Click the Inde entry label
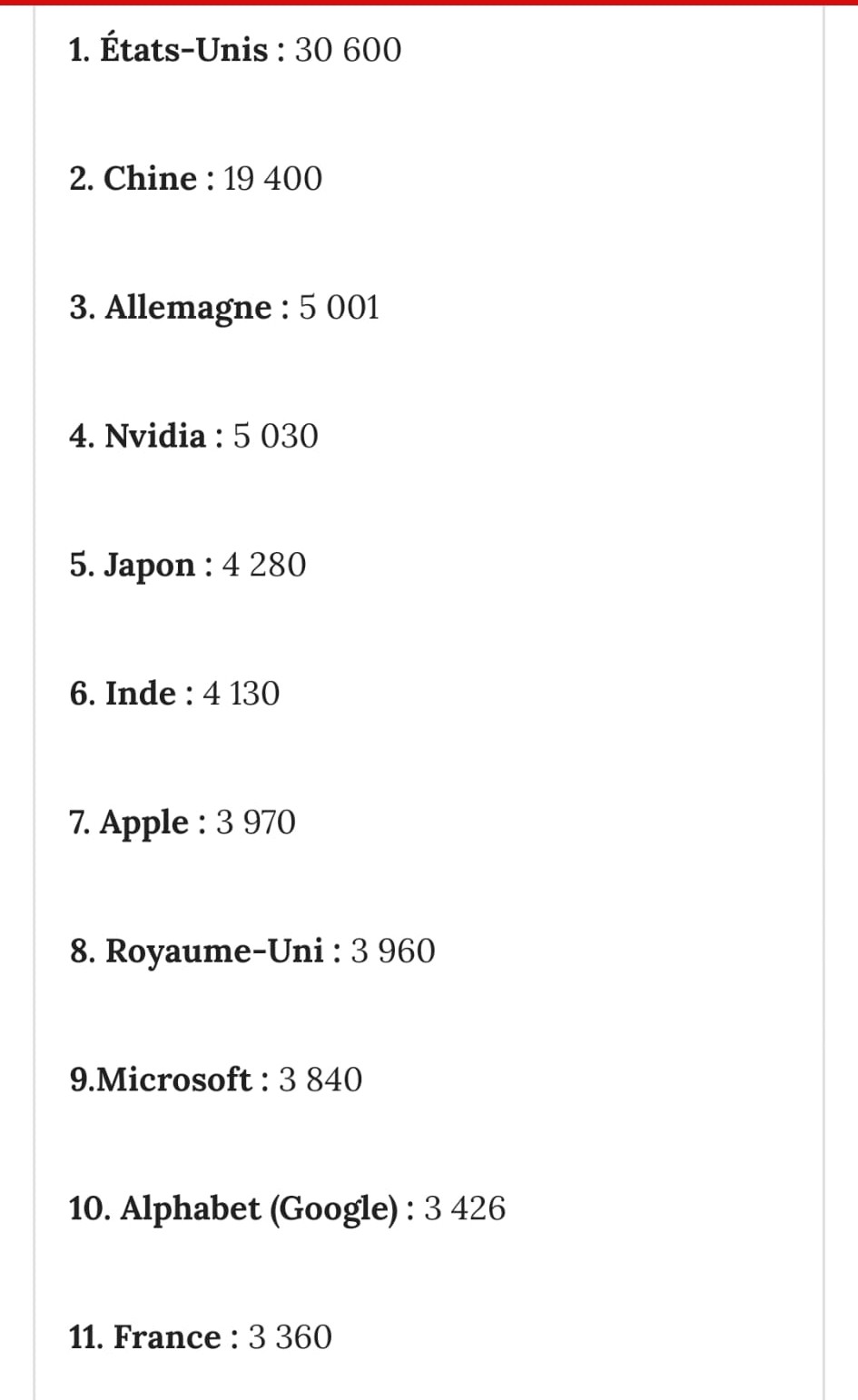The width and height of the screenshot is (858, 1400). click(140, 695)
